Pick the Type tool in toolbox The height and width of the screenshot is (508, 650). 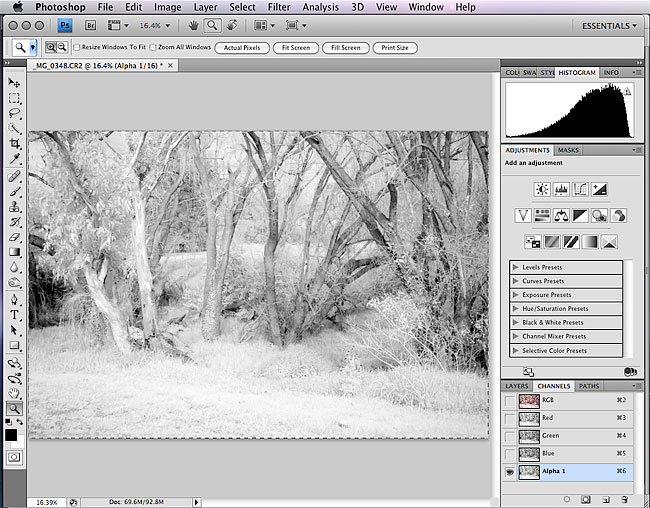point(14,314)
